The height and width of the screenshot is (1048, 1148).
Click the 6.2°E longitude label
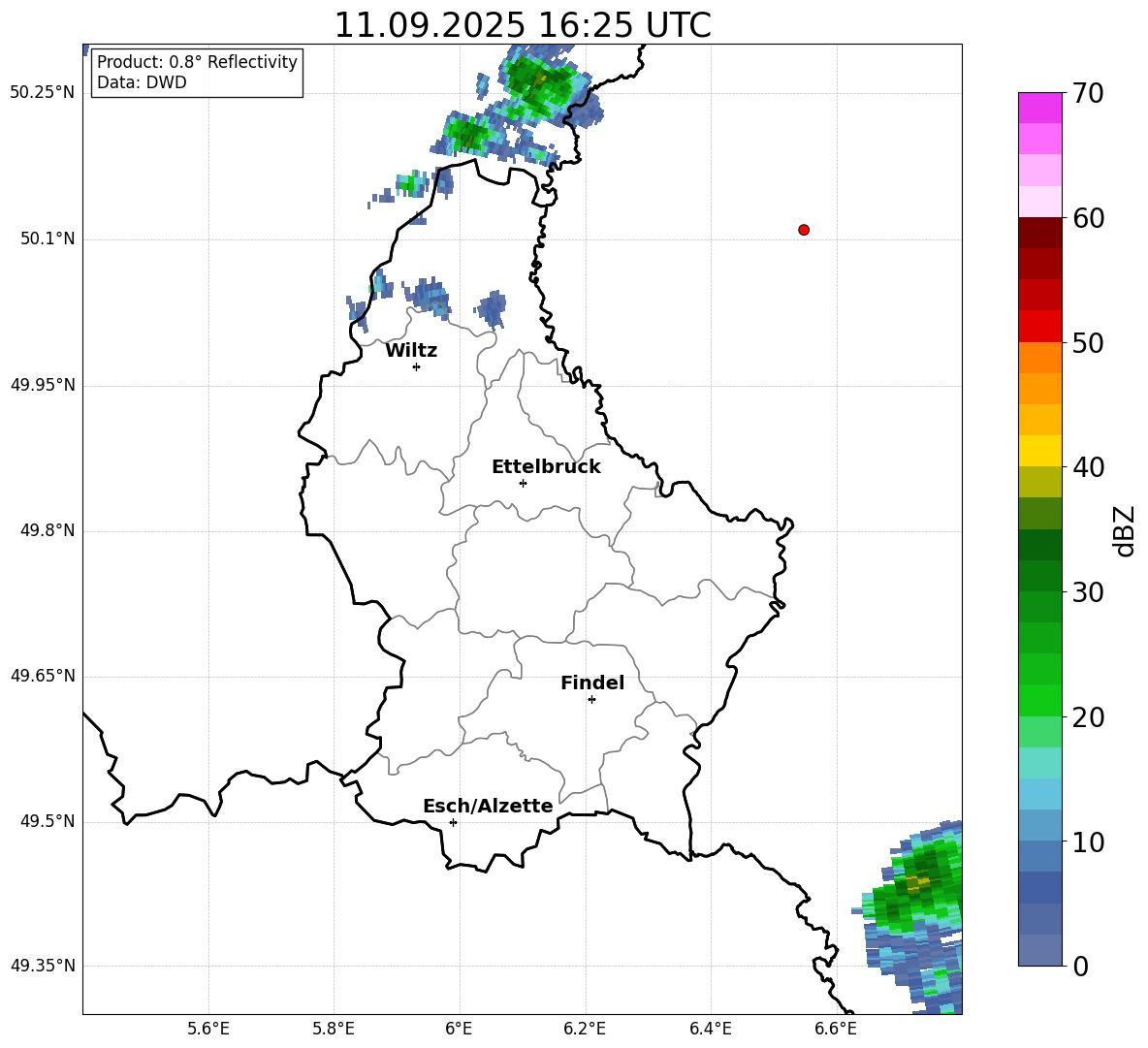coord(585,1029)
